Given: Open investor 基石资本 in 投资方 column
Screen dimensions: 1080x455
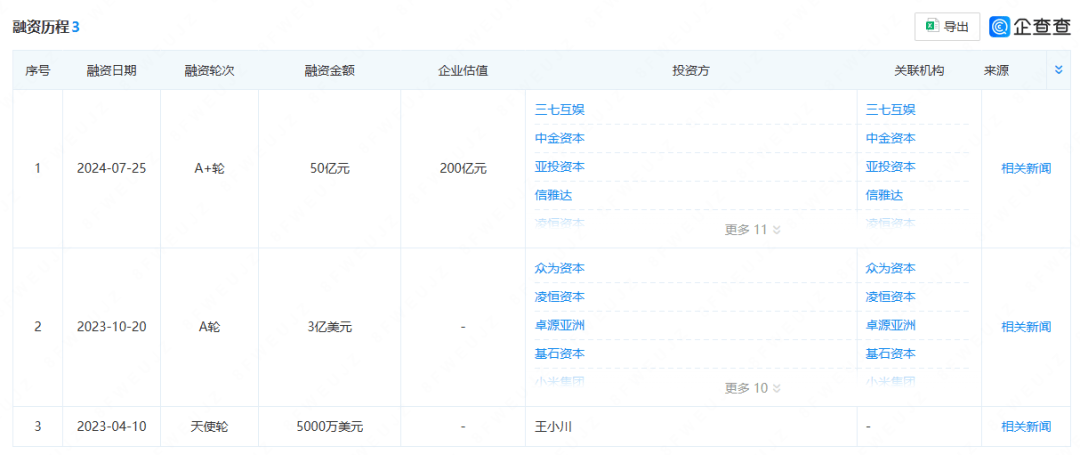Looking at the screenshot, I should point(560,354).
